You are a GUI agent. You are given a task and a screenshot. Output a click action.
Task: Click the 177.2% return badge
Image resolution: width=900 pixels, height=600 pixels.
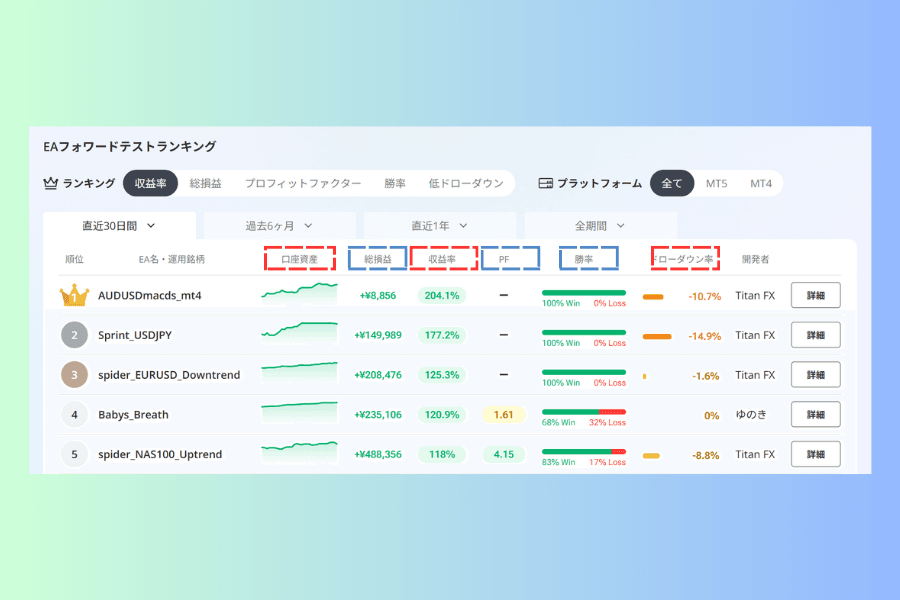(x=442, y=335)
